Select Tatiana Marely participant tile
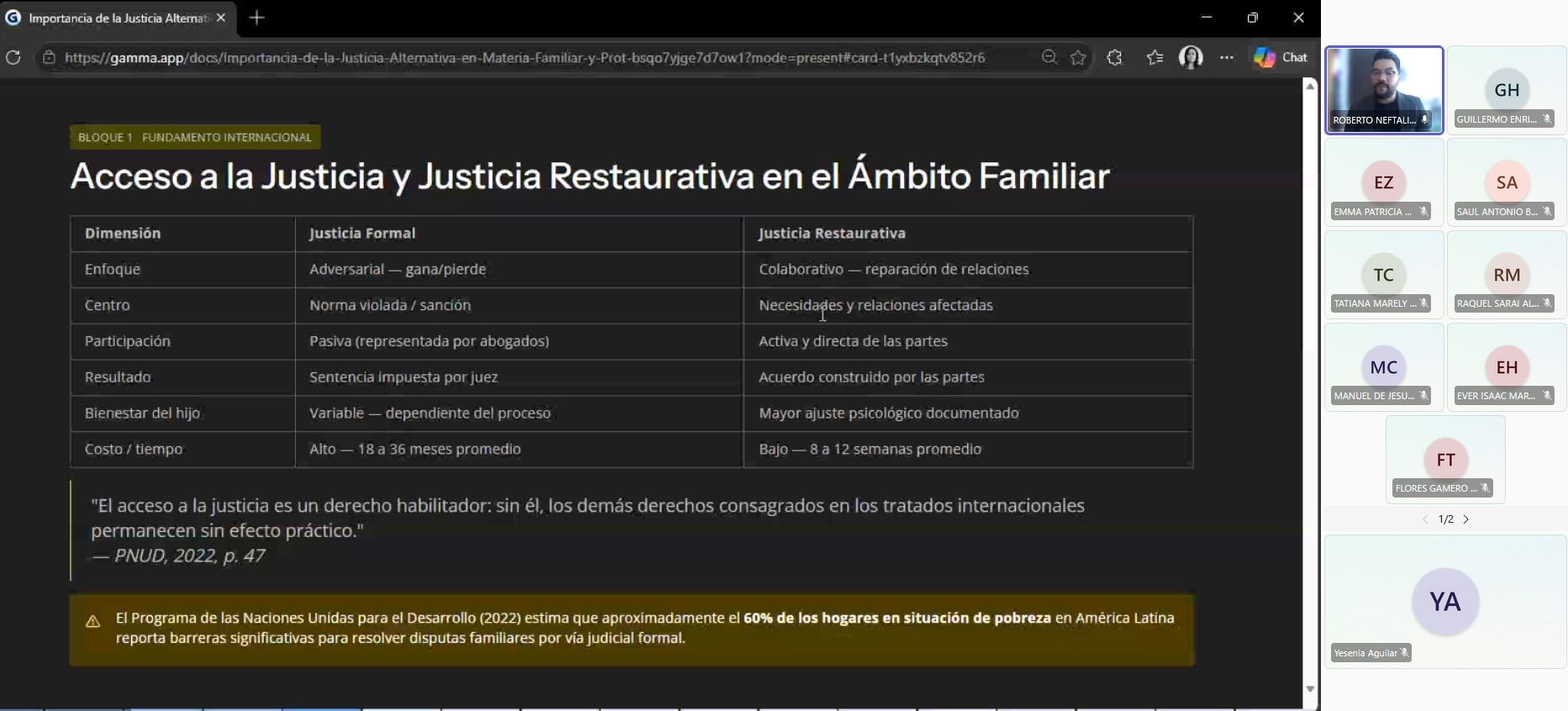 point(1384,275)
